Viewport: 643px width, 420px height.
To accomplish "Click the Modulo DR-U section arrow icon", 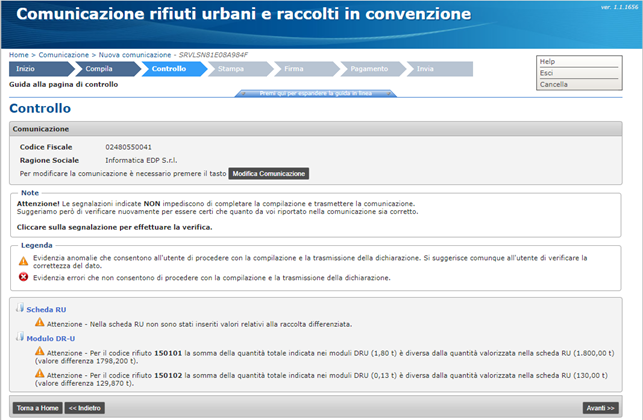I will click(x=20, y=338).
